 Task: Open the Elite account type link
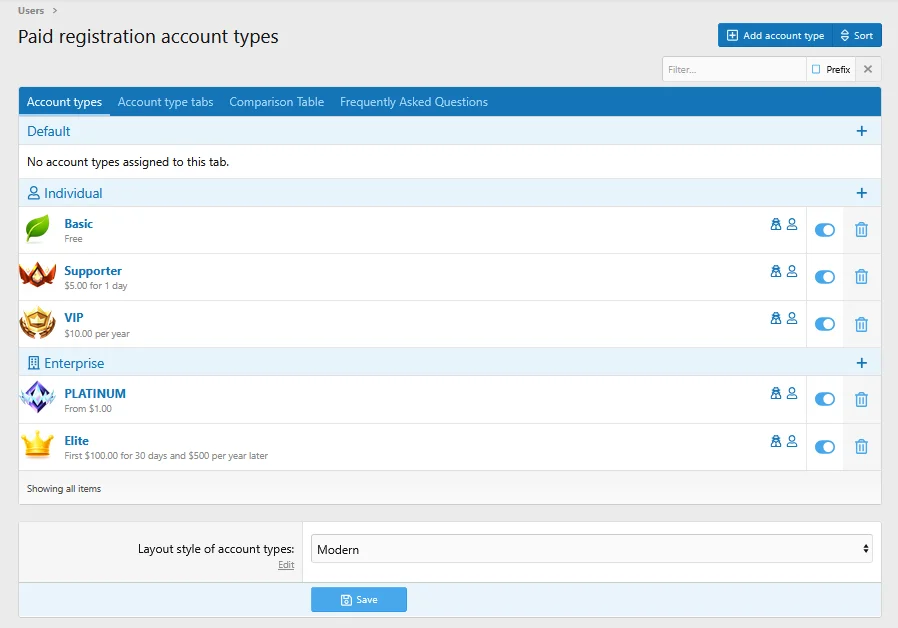[x=77, y=441]
